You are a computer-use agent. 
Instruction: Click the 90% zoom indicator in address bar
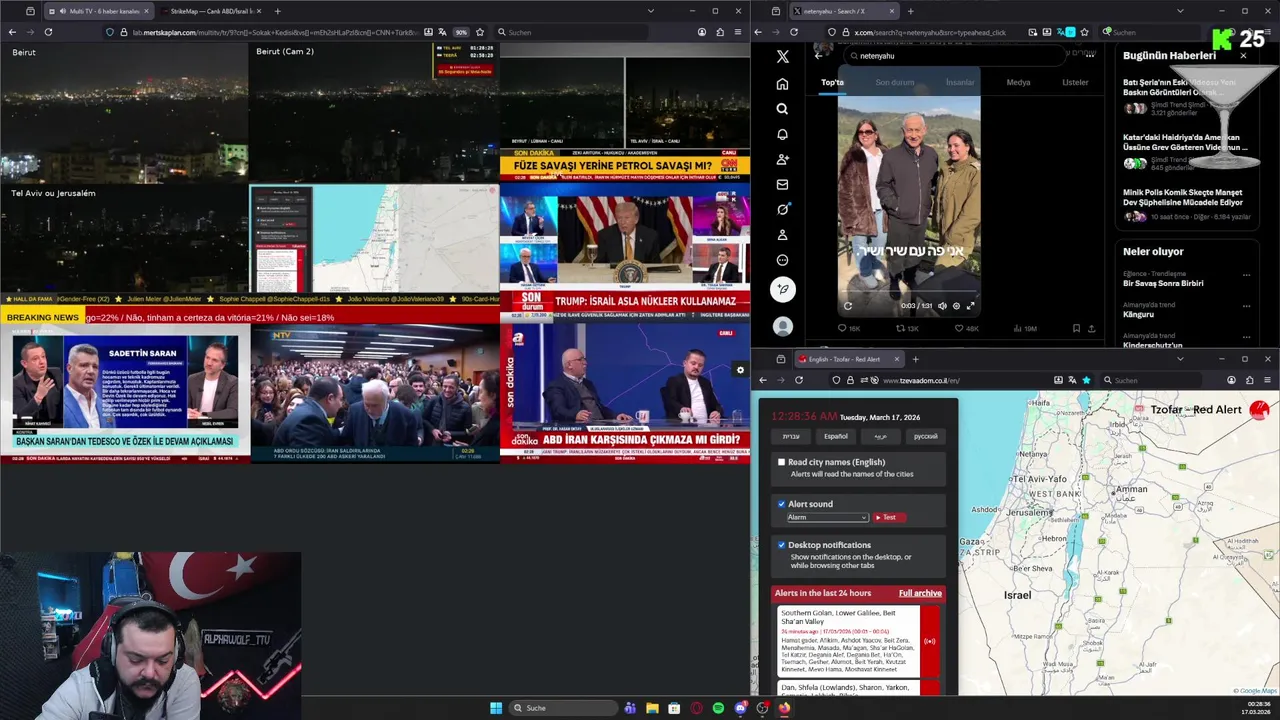point(461,32)
